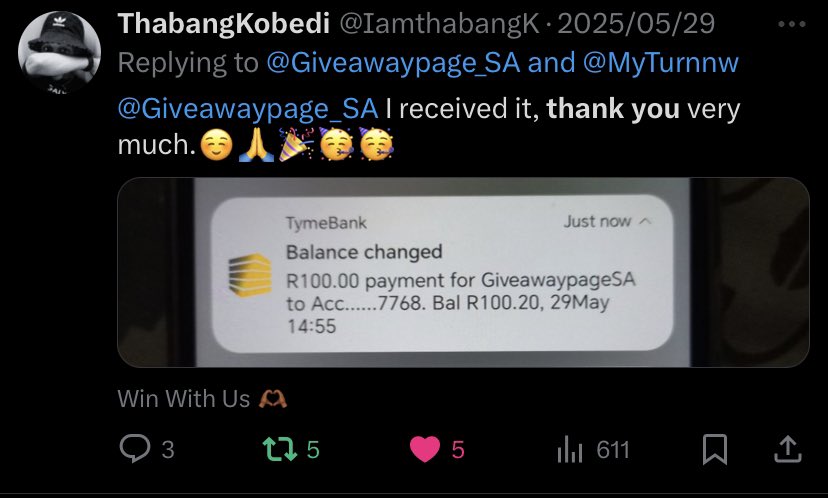
Task: Click the ThabangKobedi display name
Action: pyautogui.click(x=224, y=24)
